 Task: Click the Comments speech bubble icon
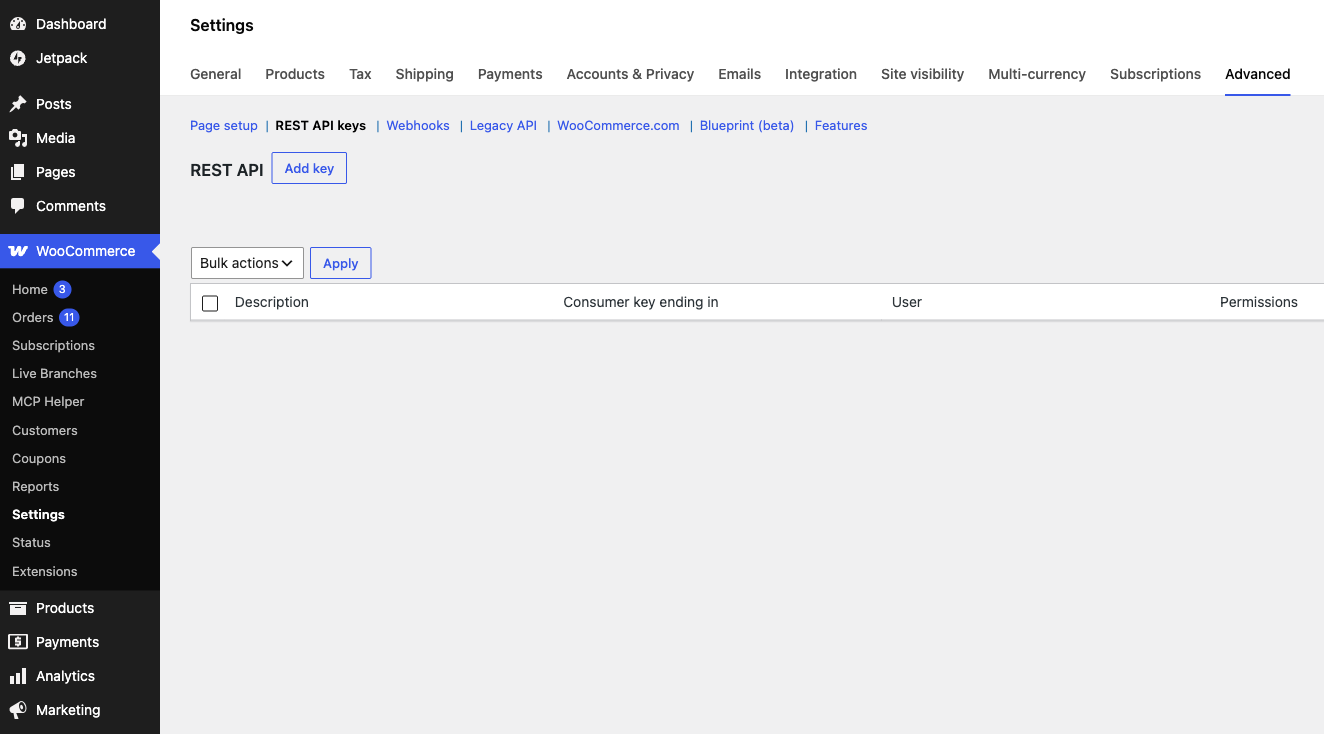point(18,206)
